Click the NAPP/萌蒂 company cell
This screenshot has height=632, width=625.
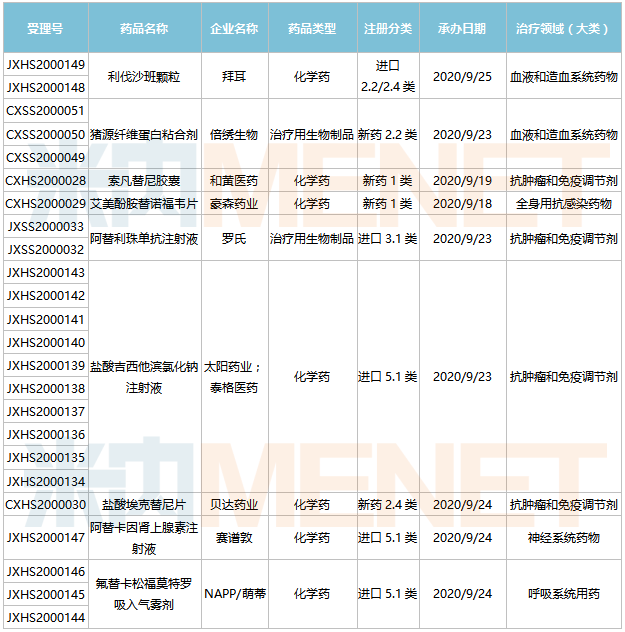pos(234,594)
